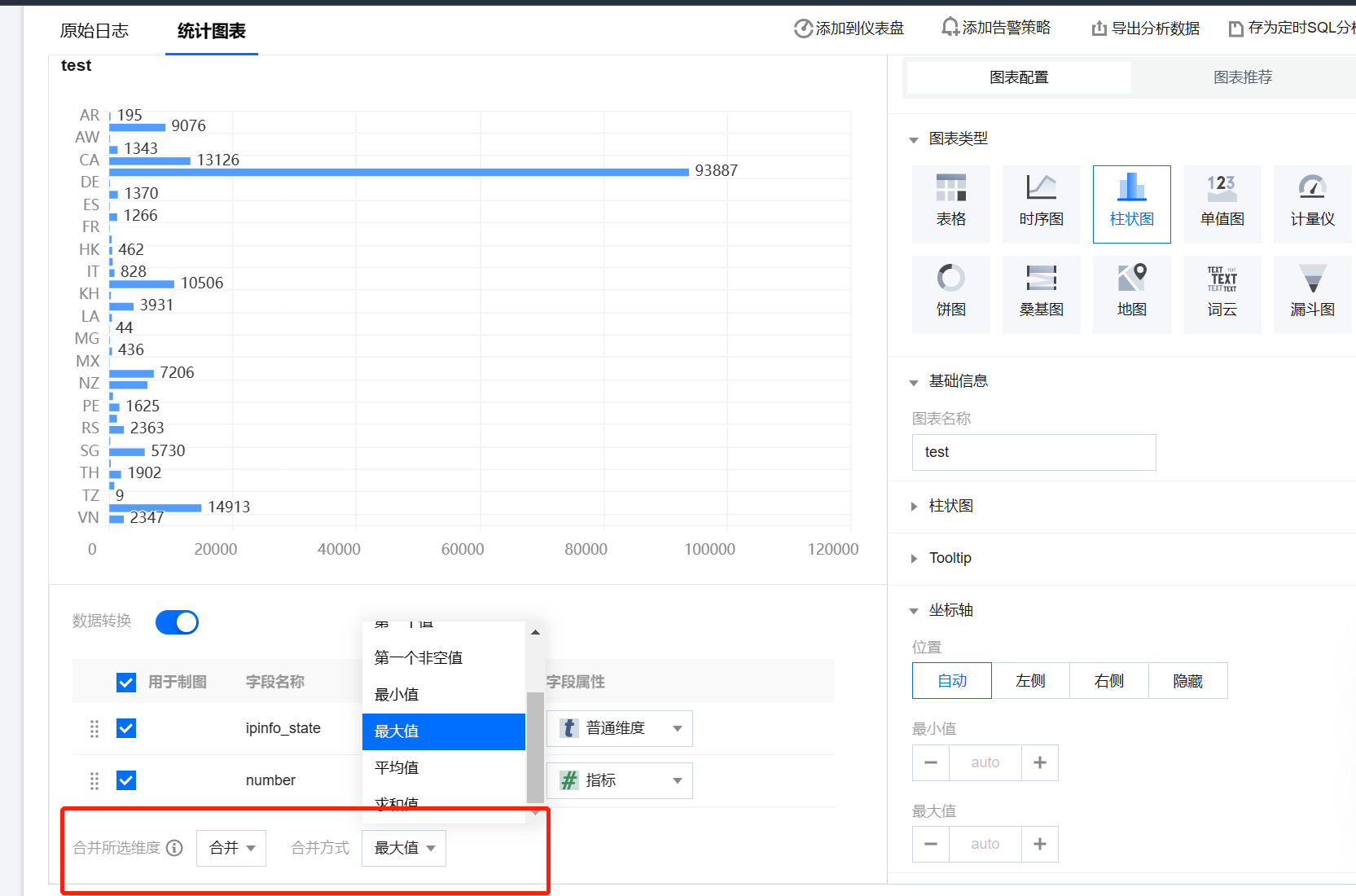Viewport: 1356px width, 896px height.
Task: Set axis position to 隐藏
Action: click(x=1187, y=681)
